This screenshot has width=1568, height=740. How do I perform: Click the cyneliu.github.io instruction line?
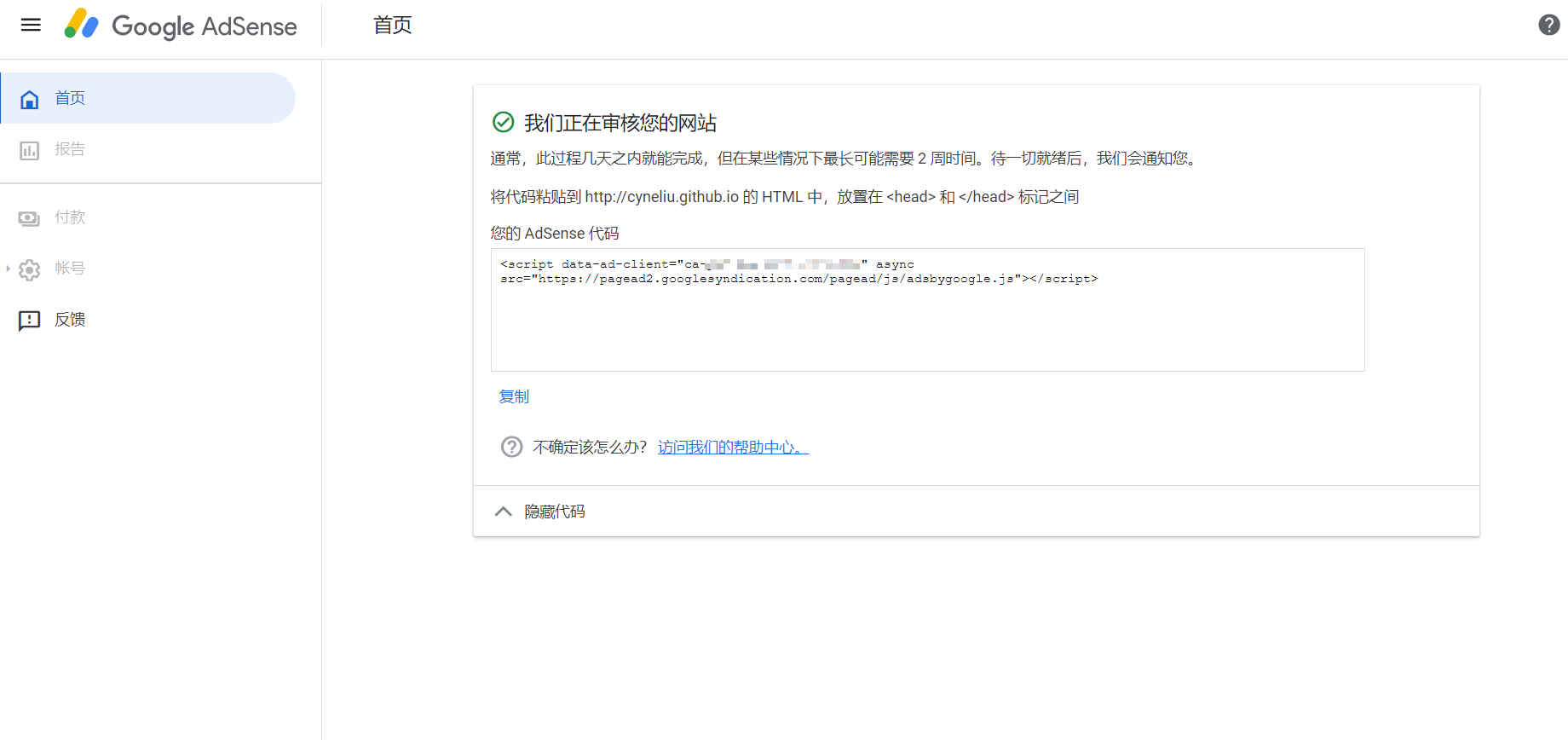point(785,197)
